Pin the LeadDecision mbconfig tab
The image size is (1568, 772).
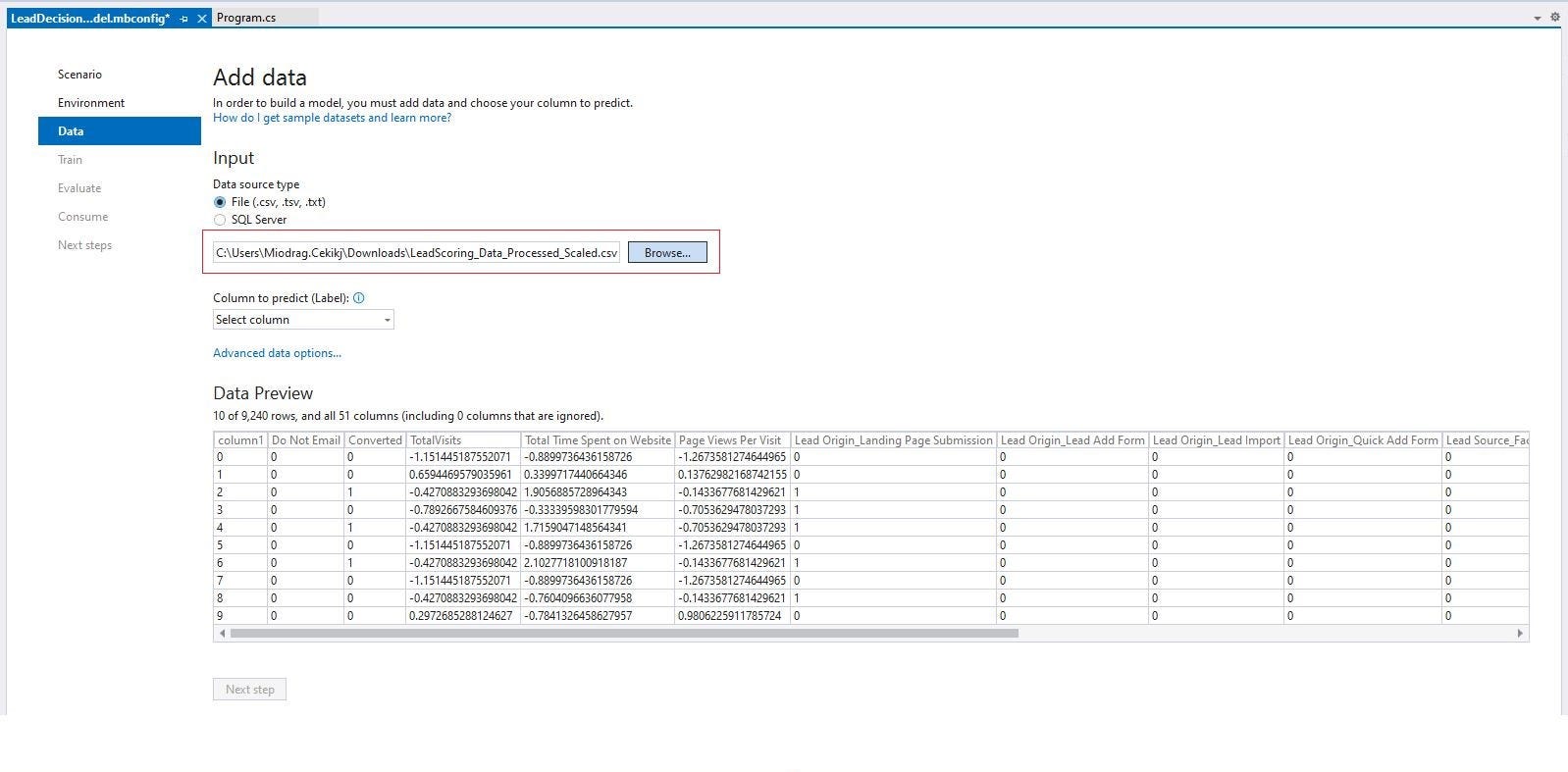pyautogui.click(x=184, y=19)
